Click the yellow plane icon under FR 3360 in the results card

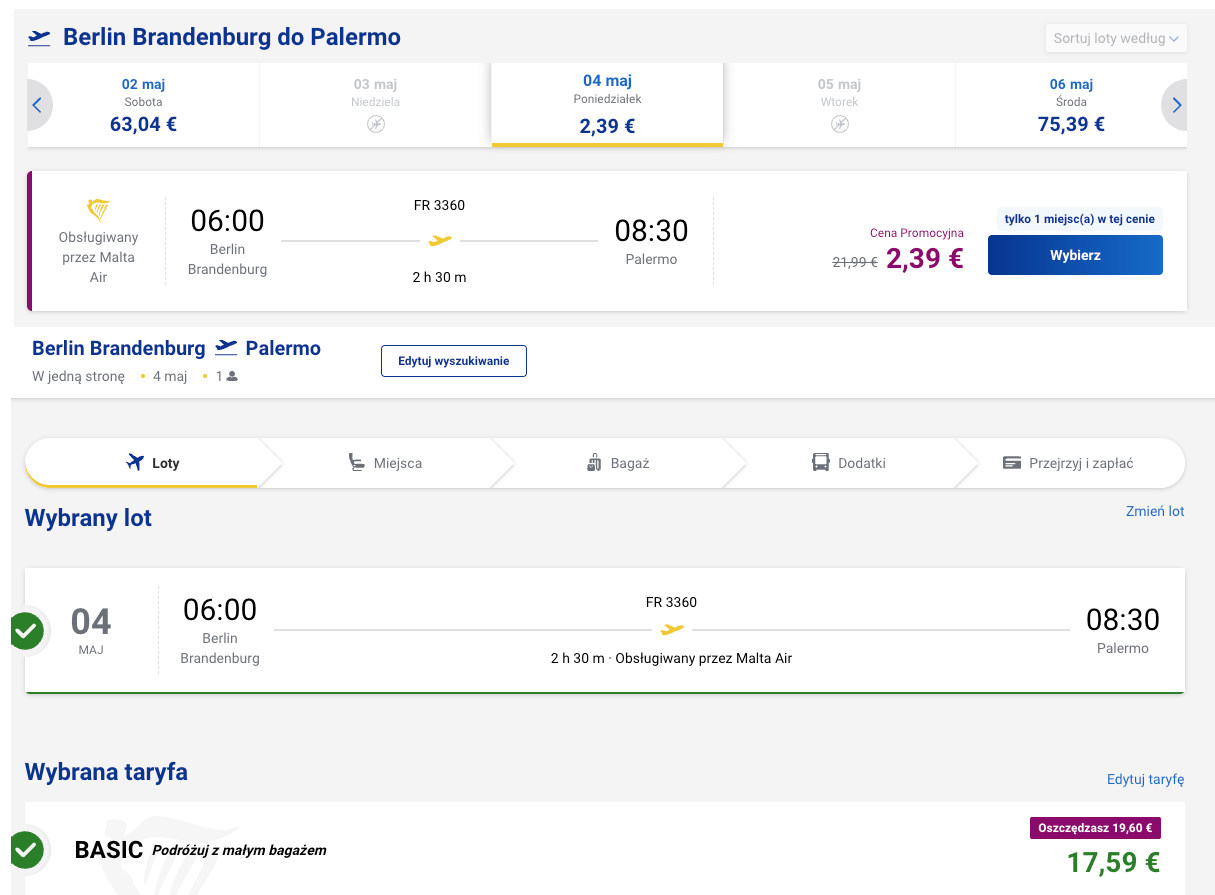click(x=440, y=240)
